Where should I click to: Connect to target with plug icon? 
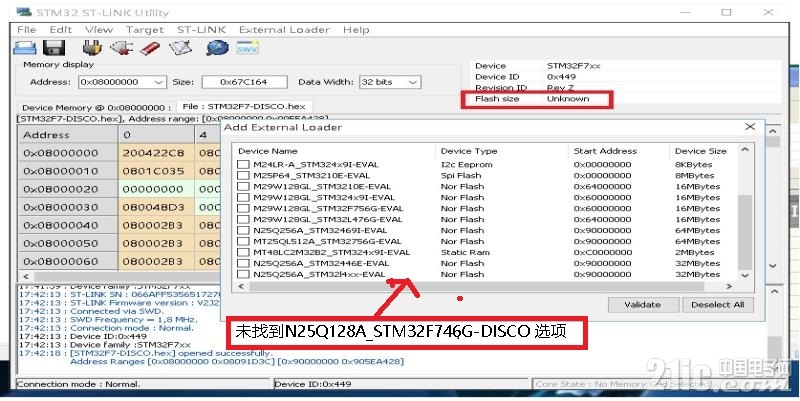pos(92,48)
